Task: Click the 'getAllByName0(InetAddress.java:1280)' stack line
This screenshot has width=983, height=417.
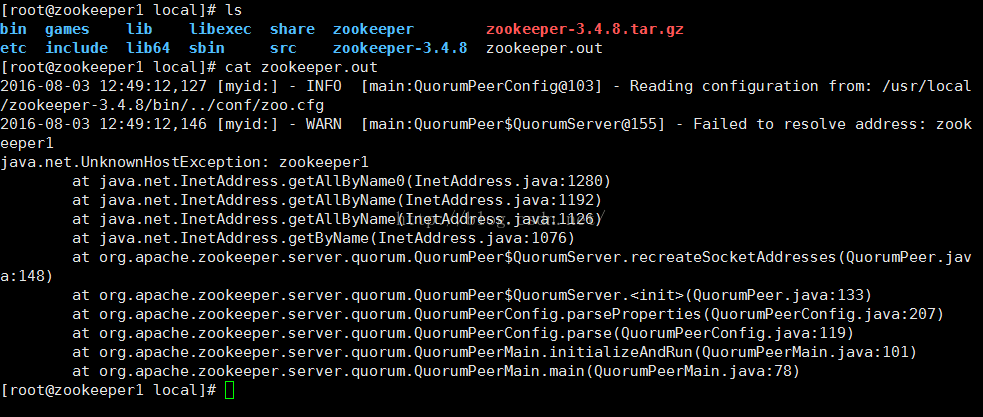Action: pos(342,181)
